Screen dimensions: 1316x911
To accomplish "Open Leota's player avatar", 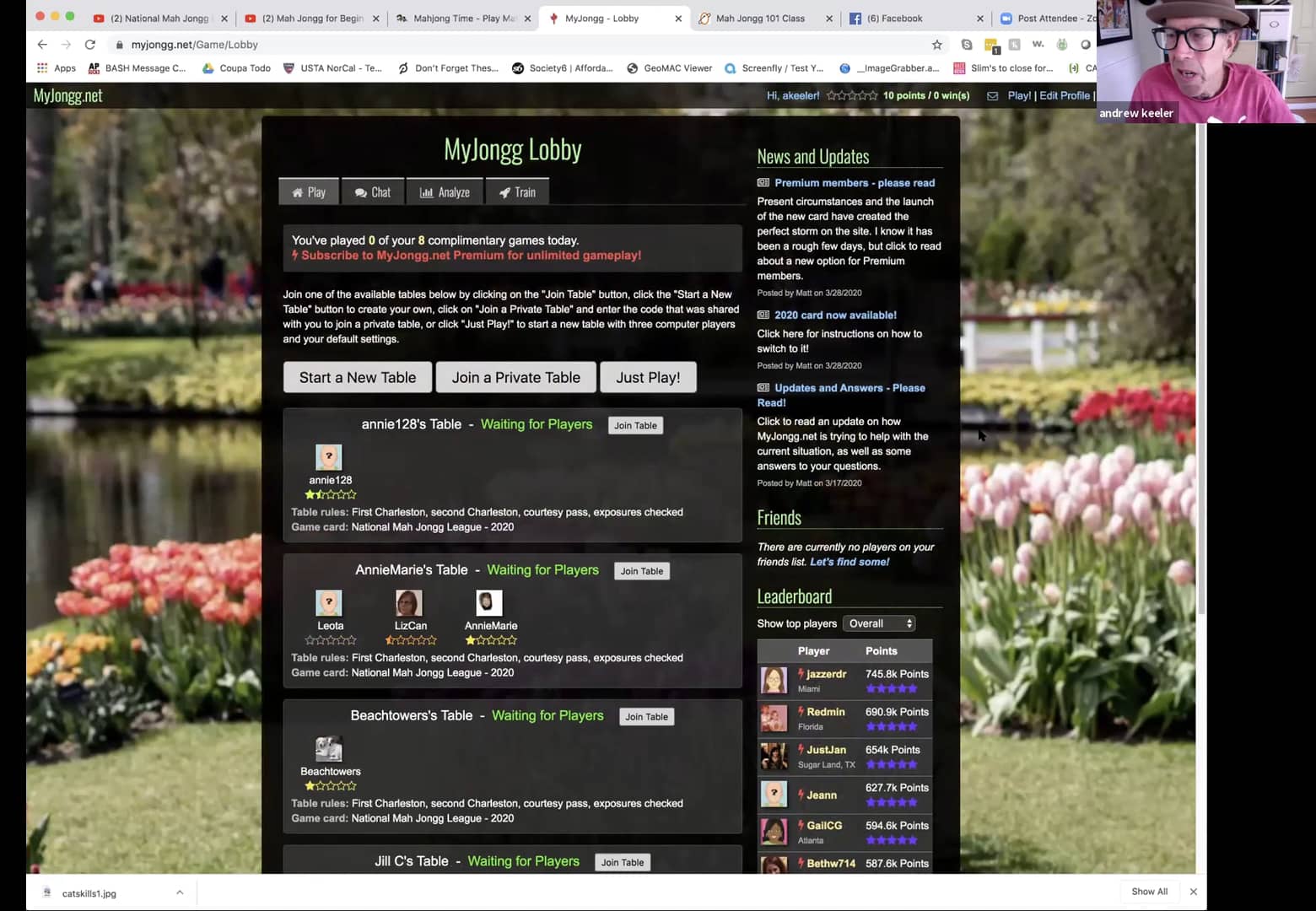I will tap(329, 603).
